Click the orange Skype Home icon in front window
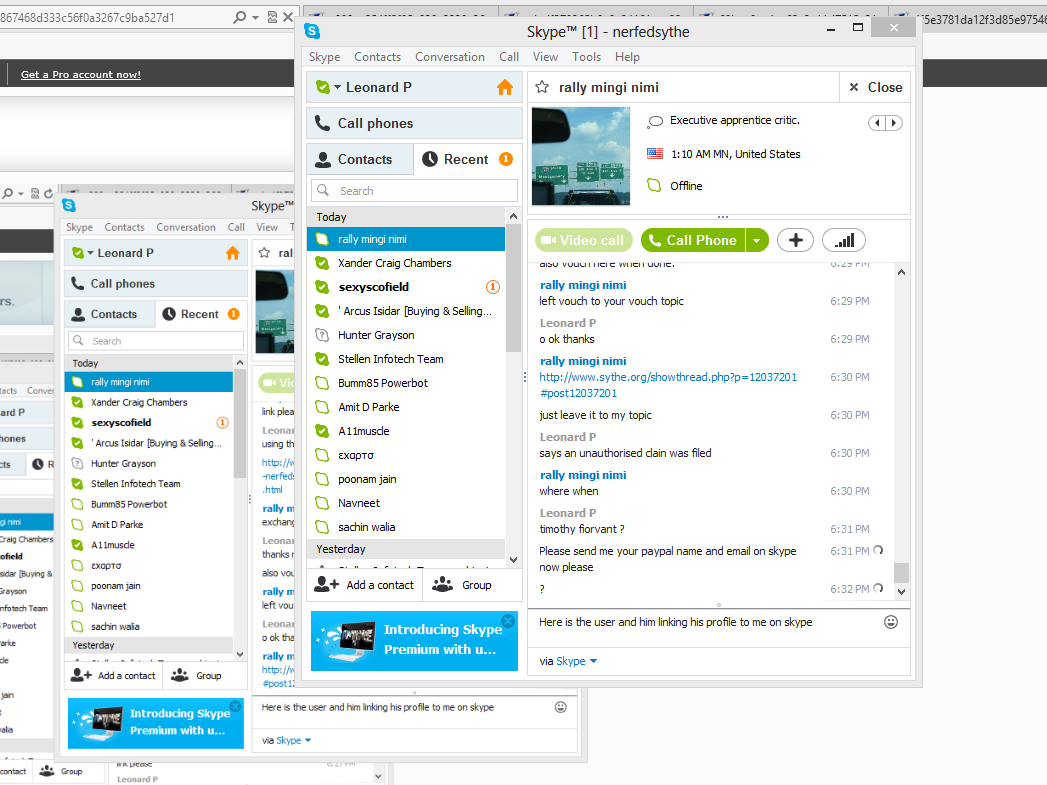Screen dimensions: 1047x785 click(505, 87)
